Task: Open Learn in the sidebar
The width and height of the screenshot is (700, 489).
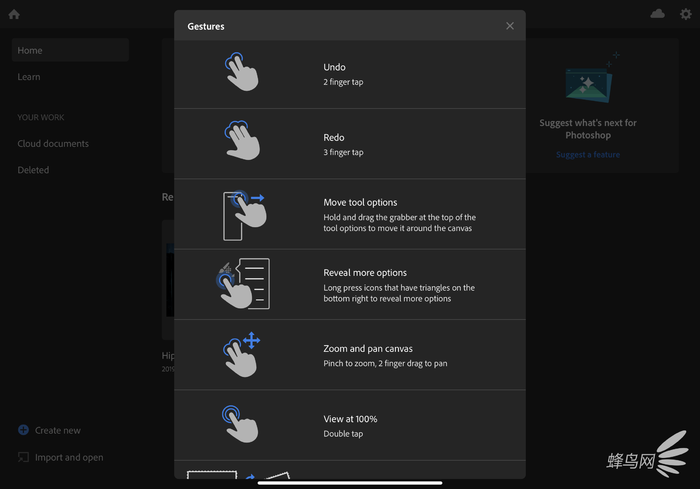Action: click(x=29, y=77)
